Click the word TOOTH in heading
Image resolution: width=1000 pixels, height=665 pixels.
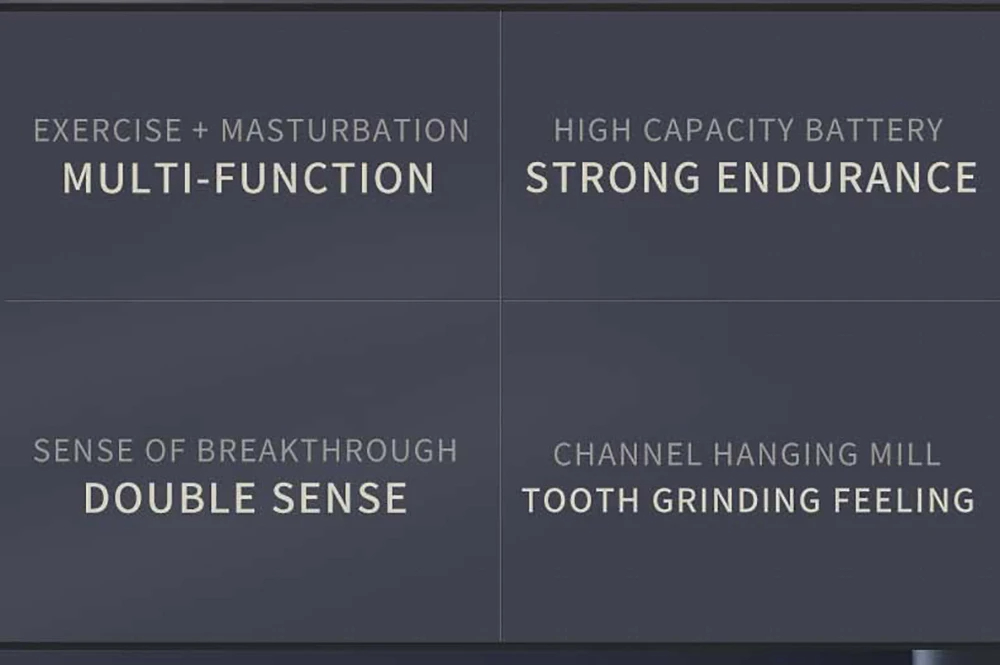coord(580,500)
